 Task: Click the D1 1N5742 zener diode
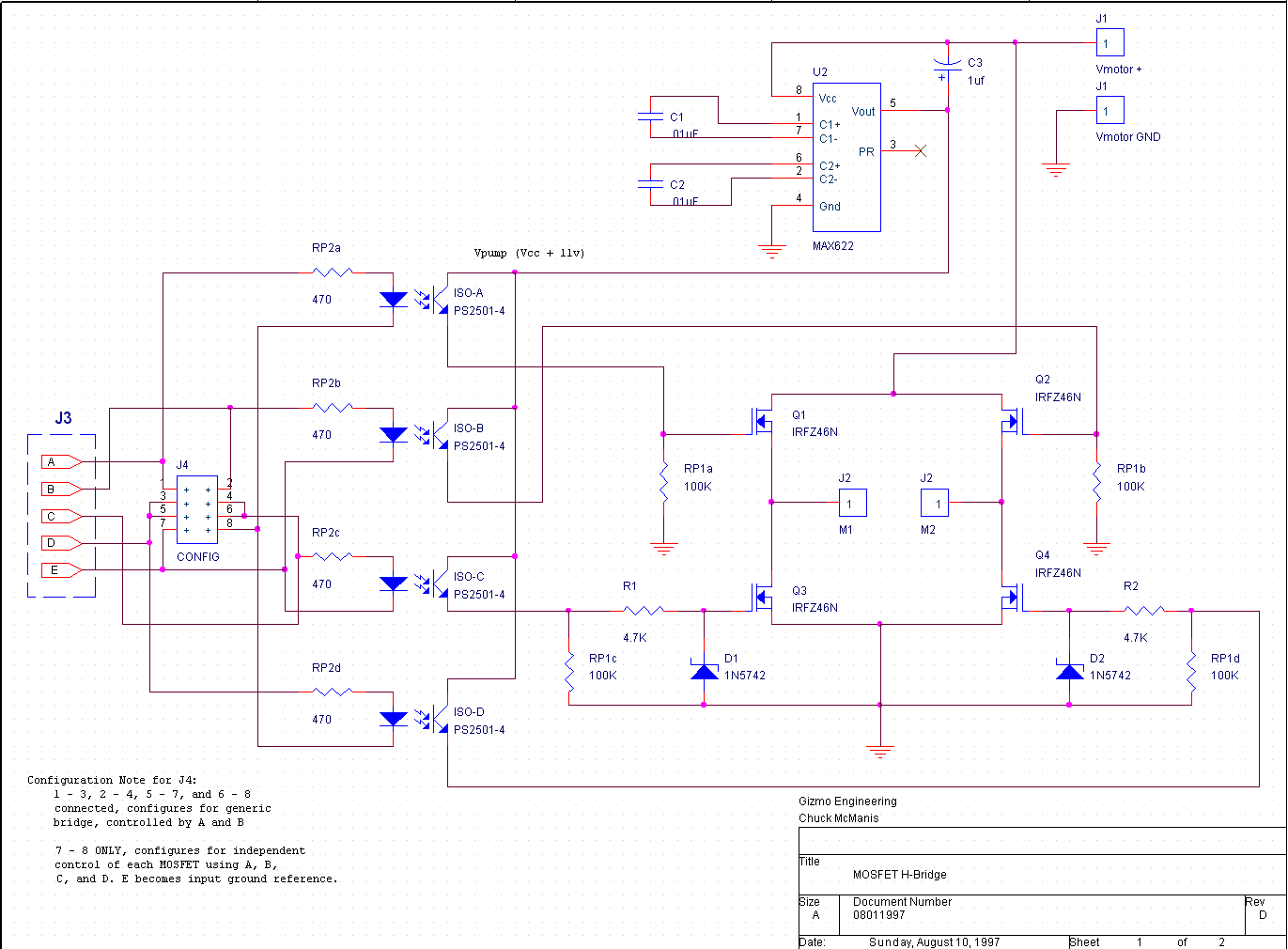click(x=704, y=671)
